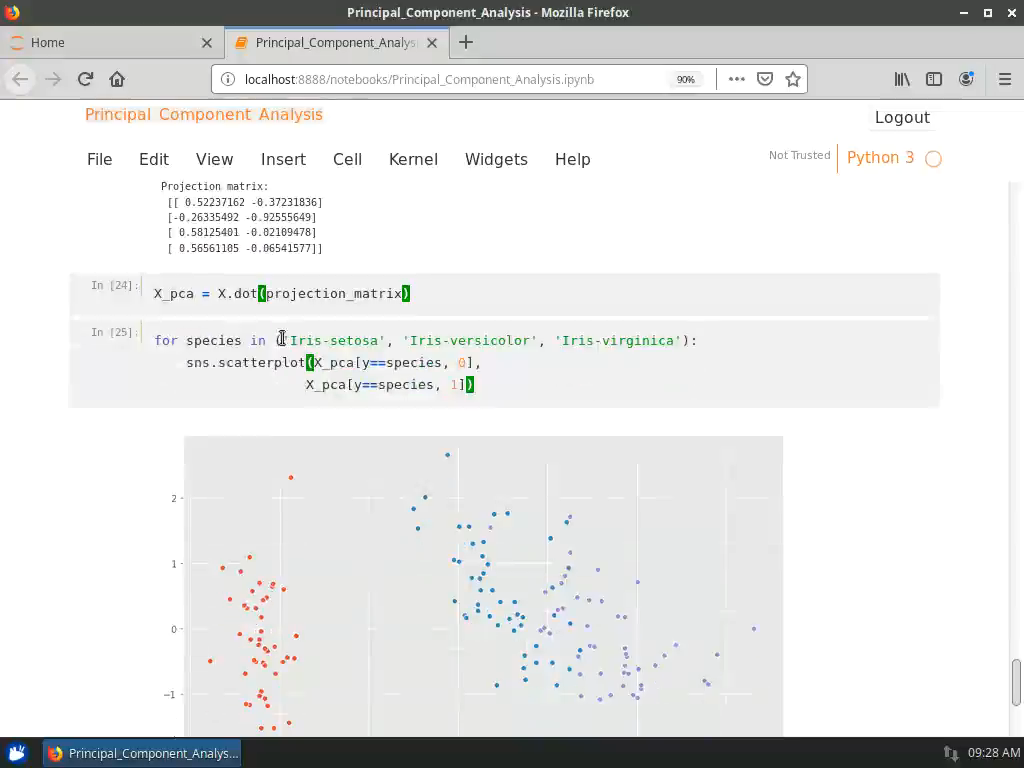The height and width of the screenshot is (768, 1024).
Task: Save page to Pocket icon
Action: (x=765, y=79)
